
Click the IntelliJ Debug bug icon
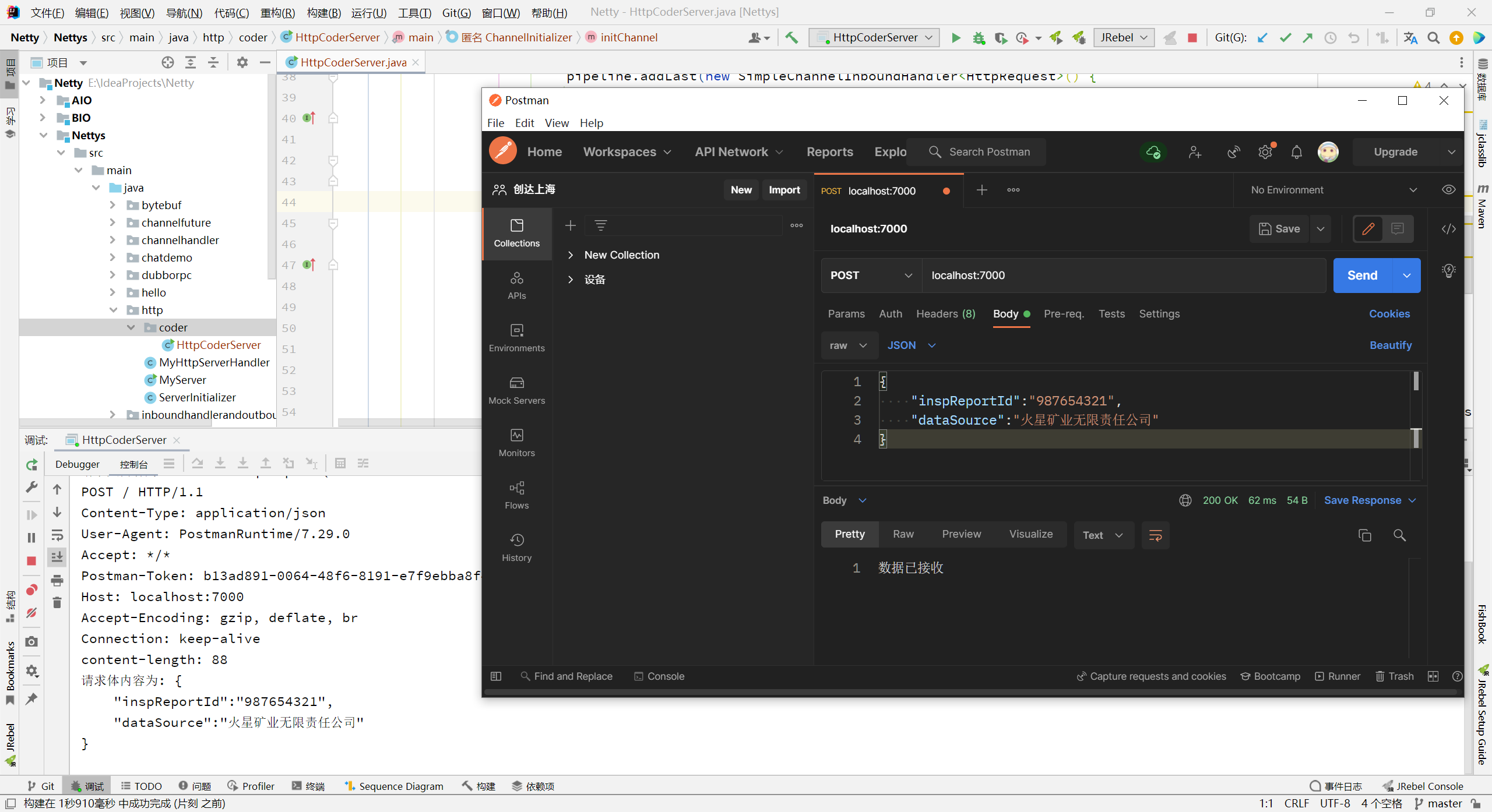tap(979, 38)
